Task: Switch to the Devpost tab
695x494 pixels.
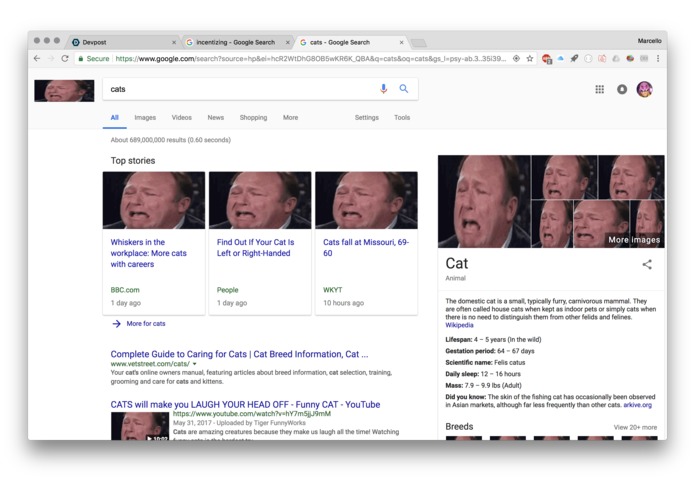Action: pyautogui.click(x=122, y=43)
